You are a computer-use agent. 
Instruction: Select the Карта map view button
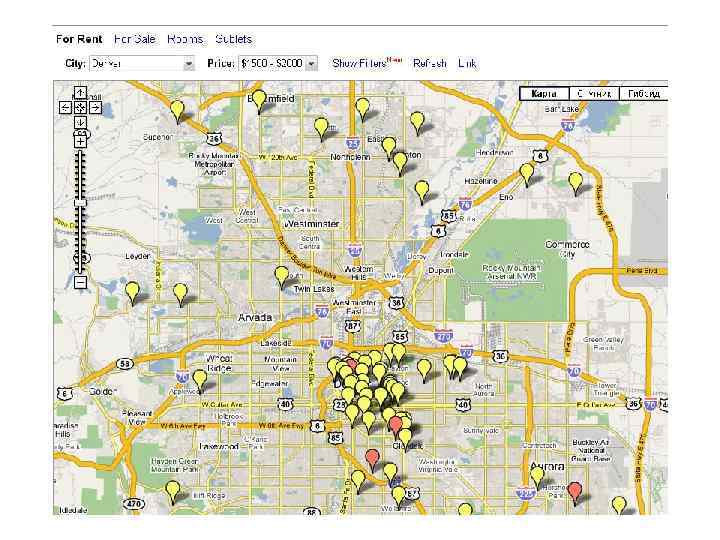tap(544, 94)
